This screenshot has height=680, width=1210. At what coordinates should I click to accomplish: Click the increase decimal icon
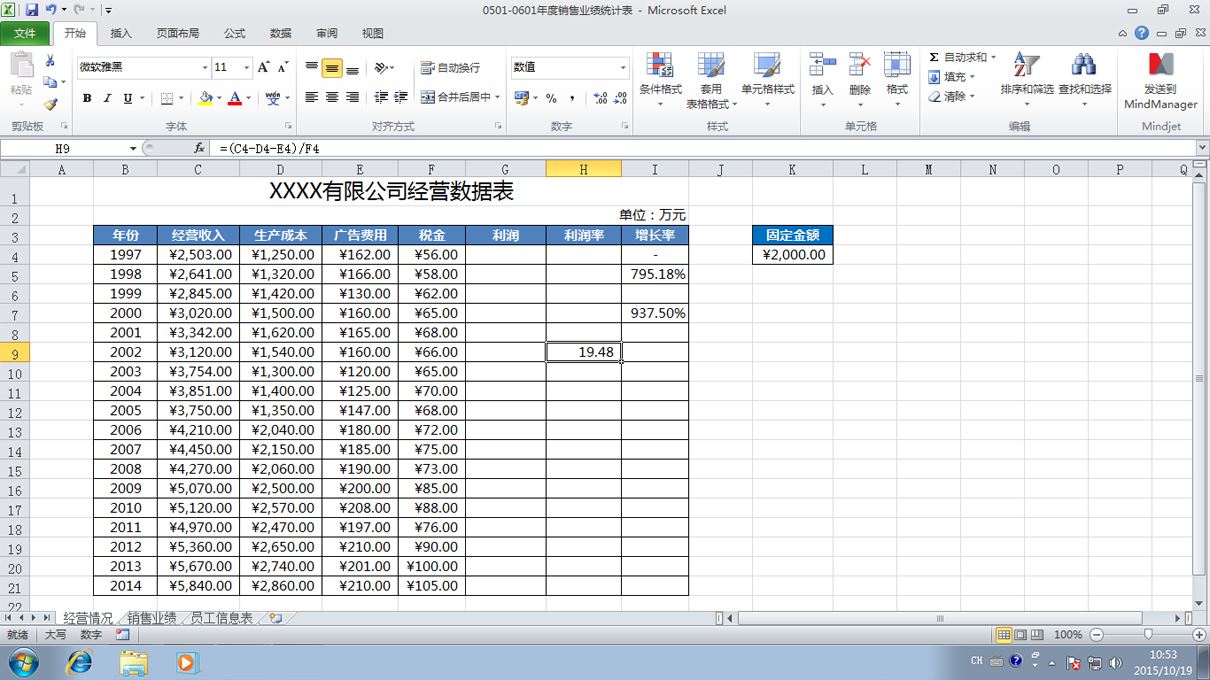[x=600, y=98]
